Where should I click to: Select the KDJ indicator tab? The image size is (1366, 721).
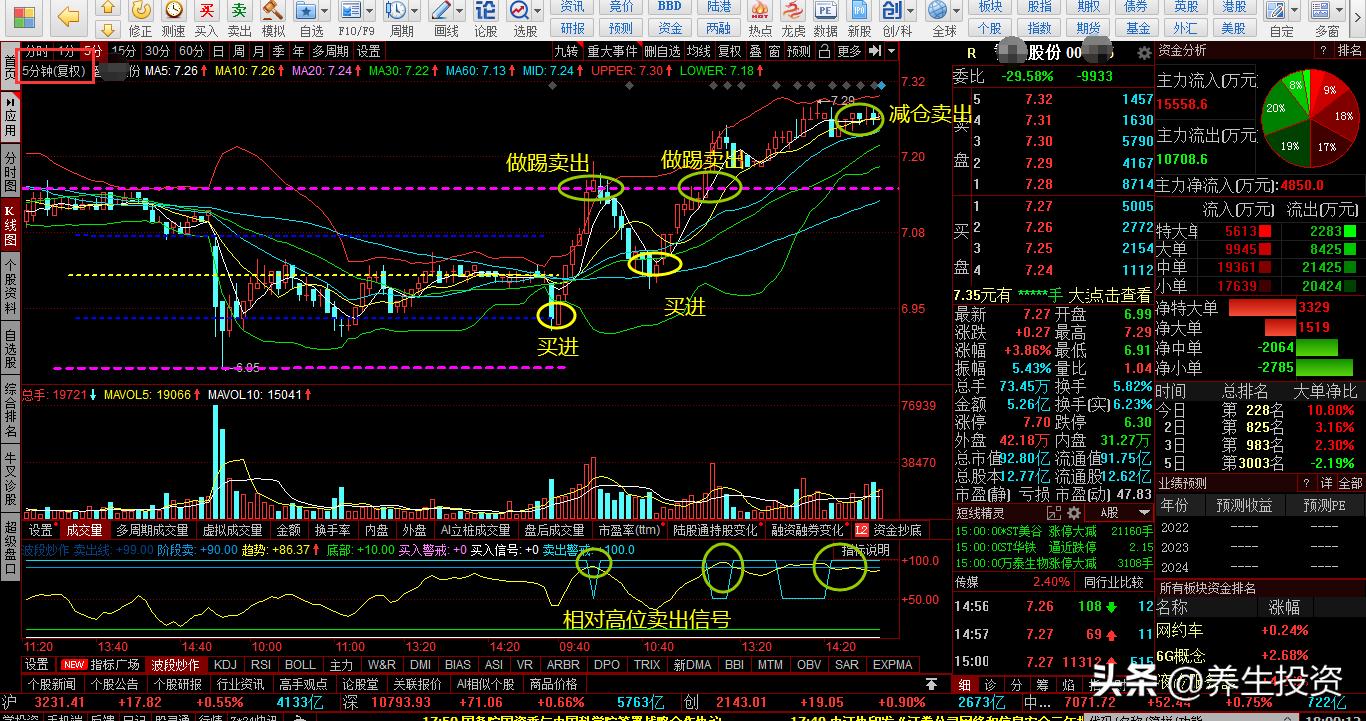tap(225, 664)
